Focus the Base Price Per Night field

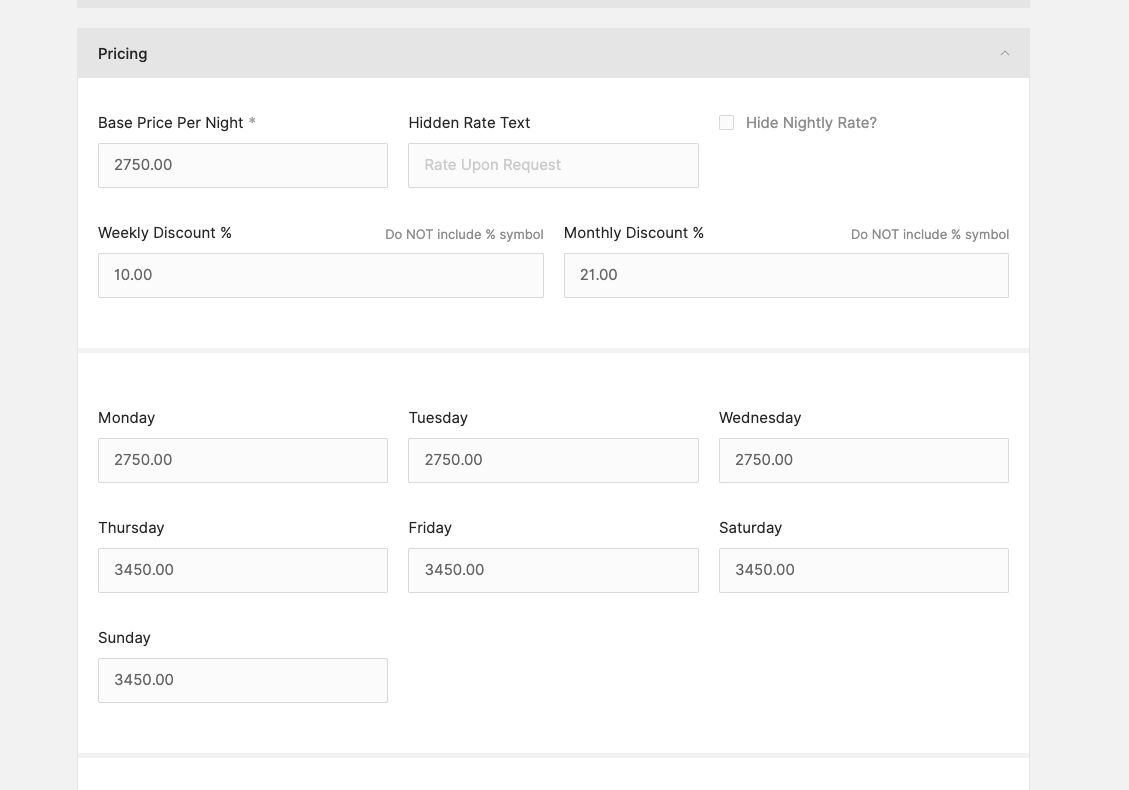coord(243,165)
